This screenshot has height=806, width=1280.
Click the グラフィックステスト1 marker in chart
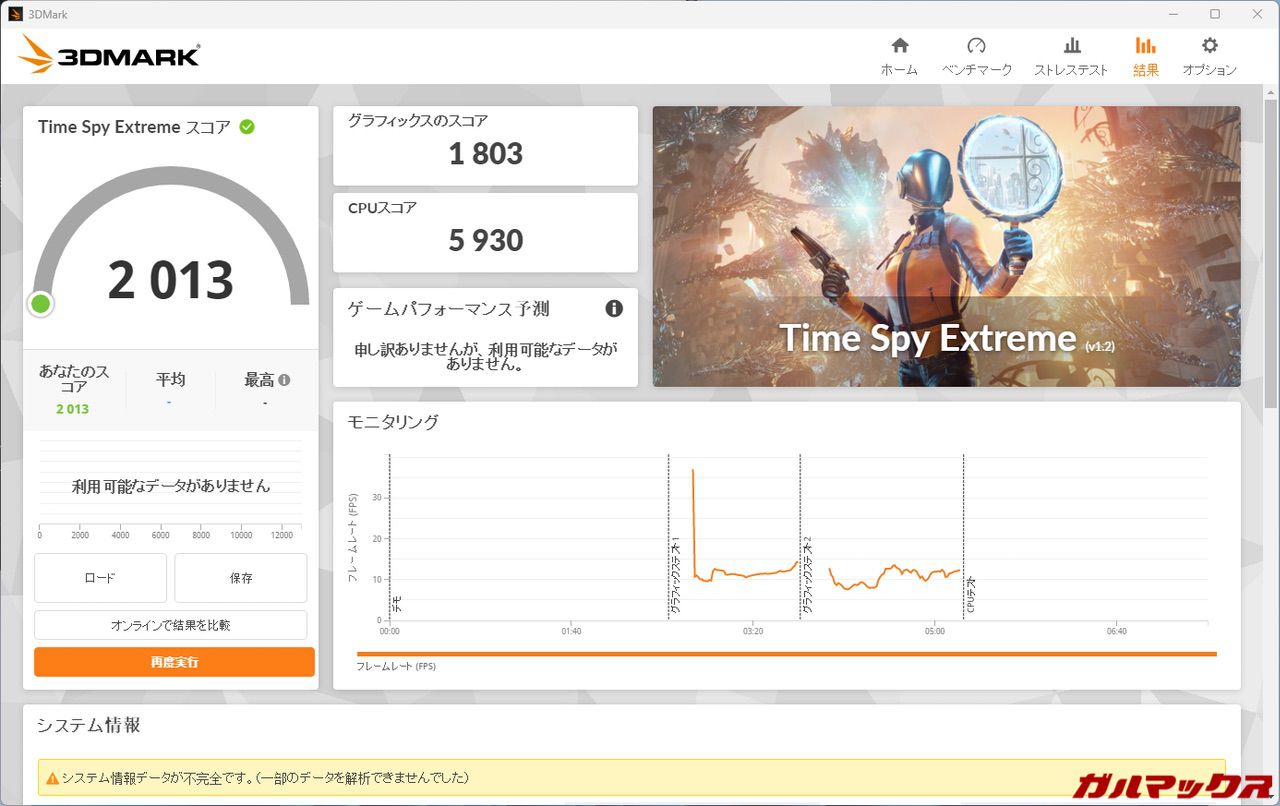676,574
